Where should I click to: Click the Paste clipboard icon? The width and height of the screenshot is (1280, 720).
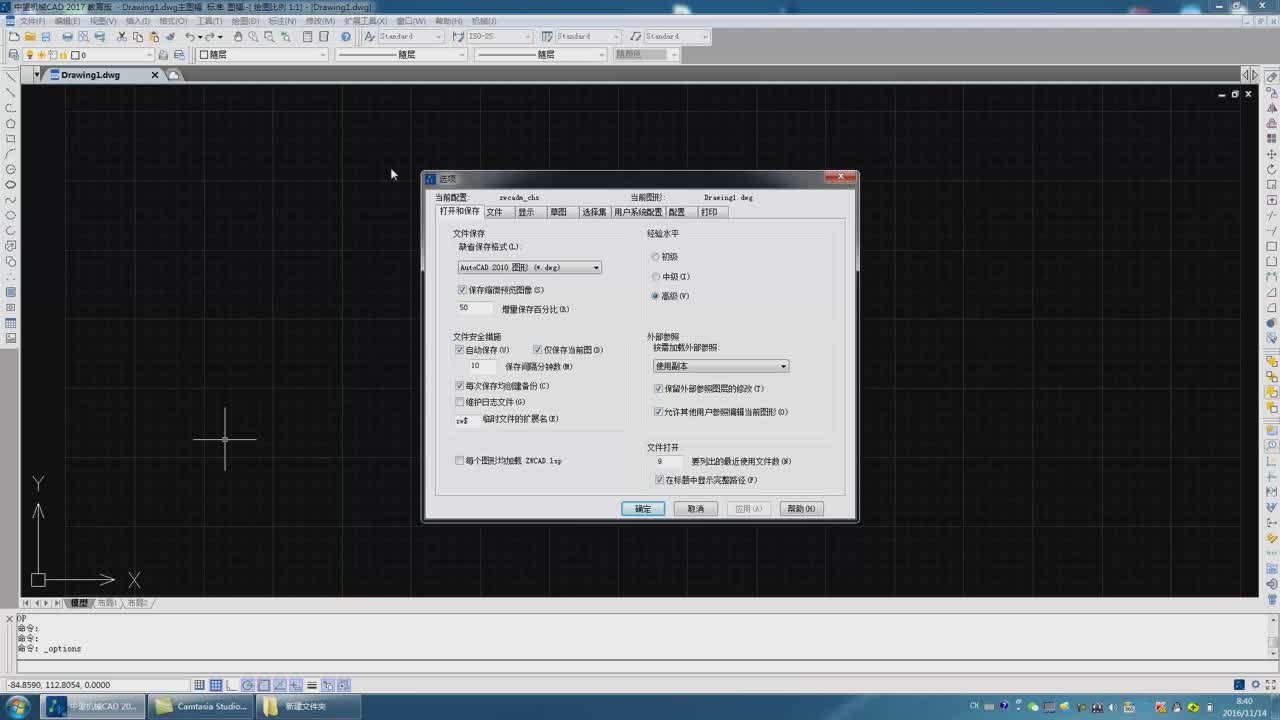click(154, 37)
